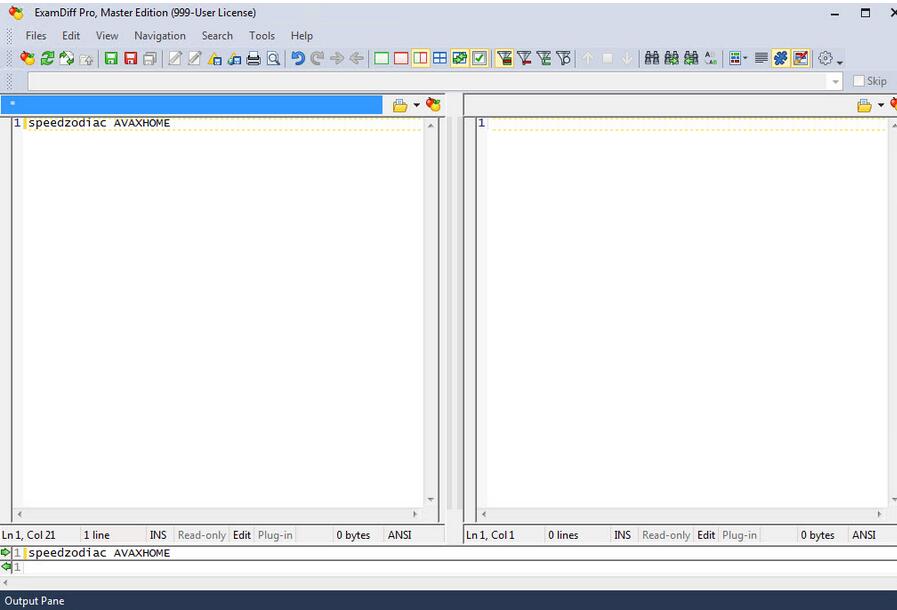Image resolution: width=897 pixels, height=610 pixels.
Task: Toggle the two-pane split view button
Action: pyautogui.click(x=420, y=58)
